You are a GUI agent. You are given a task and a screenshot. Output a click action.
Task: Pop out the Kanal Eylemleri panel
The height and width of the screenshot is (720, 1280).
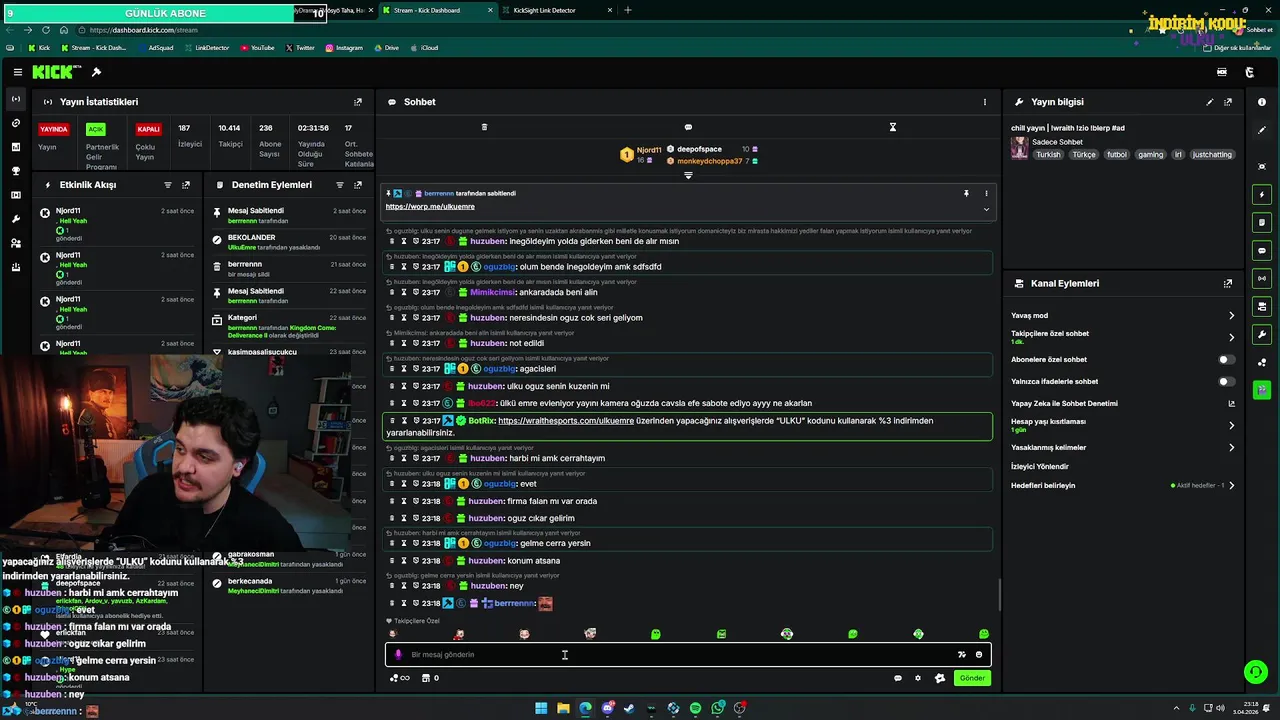click(x=1228, y=284)
